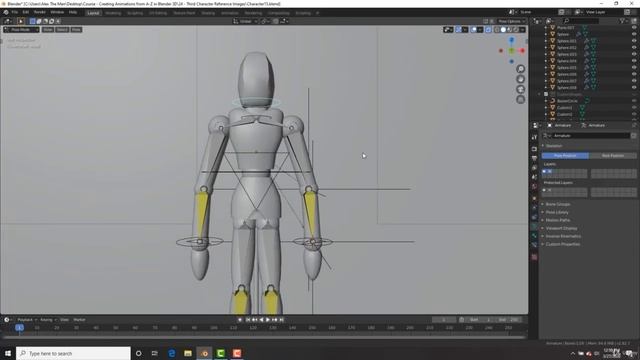Open the Edit menu
This screenshot has width=640, height=360.
pos(26,12)
